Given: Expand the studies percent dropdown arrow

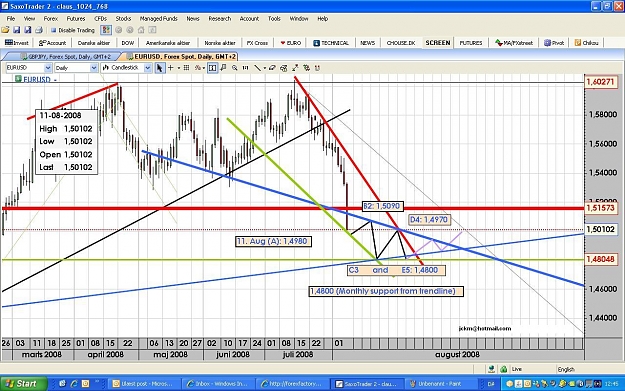Looking at the screenshot, I should tap(204, 68).
